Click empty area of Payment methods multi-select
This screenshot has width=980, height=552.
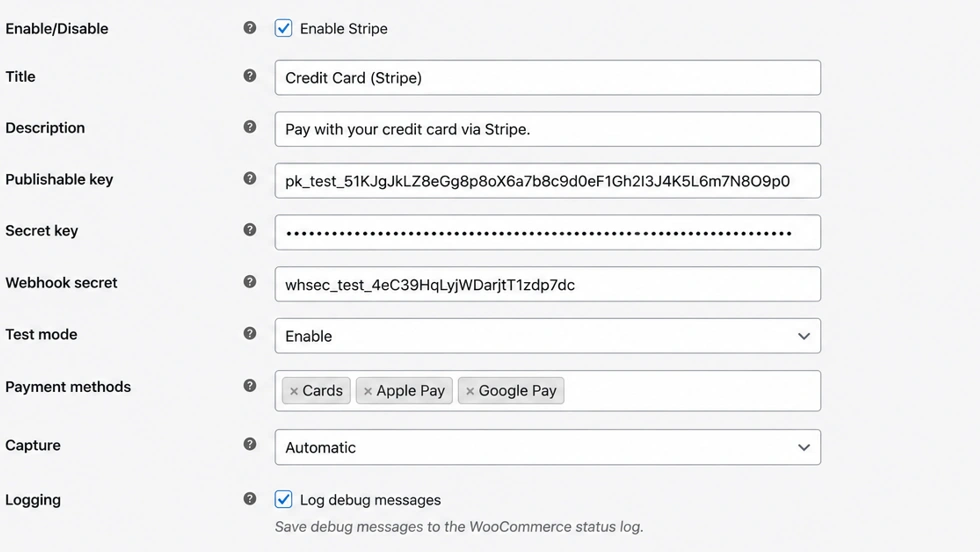(691, 391)
